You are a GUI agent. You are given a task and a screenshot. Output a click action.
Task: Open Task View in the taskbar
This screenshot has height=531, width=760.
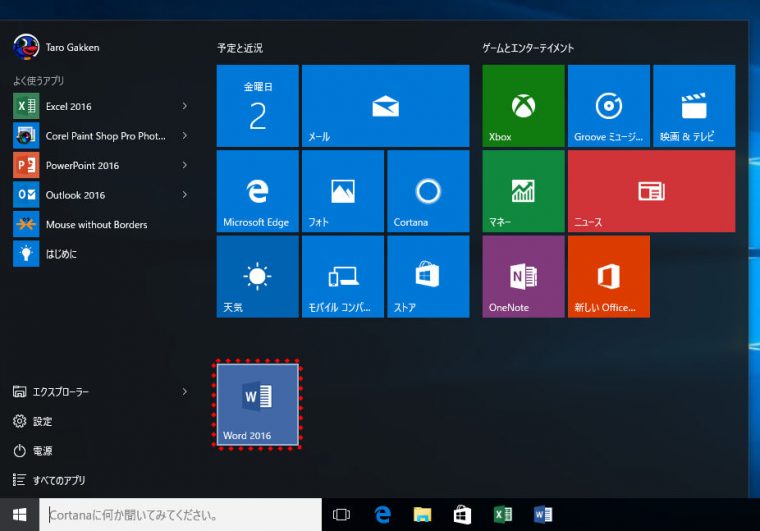341,515
